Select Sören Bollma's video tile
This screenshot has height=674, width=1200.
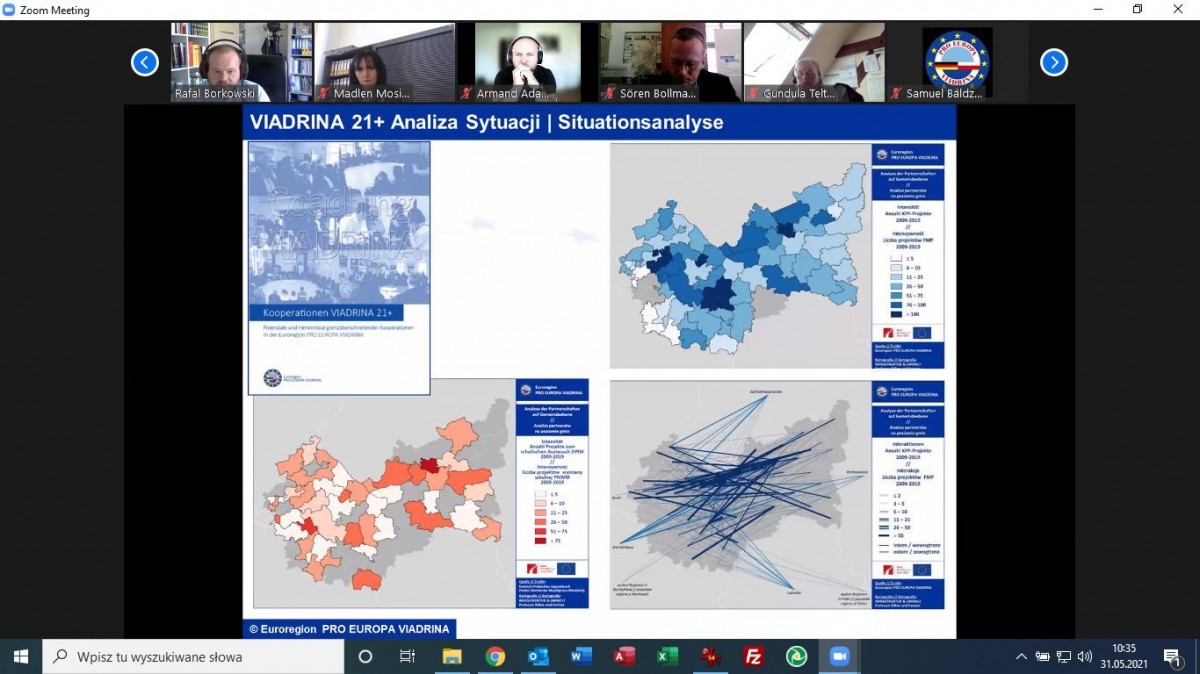point(671,63)
